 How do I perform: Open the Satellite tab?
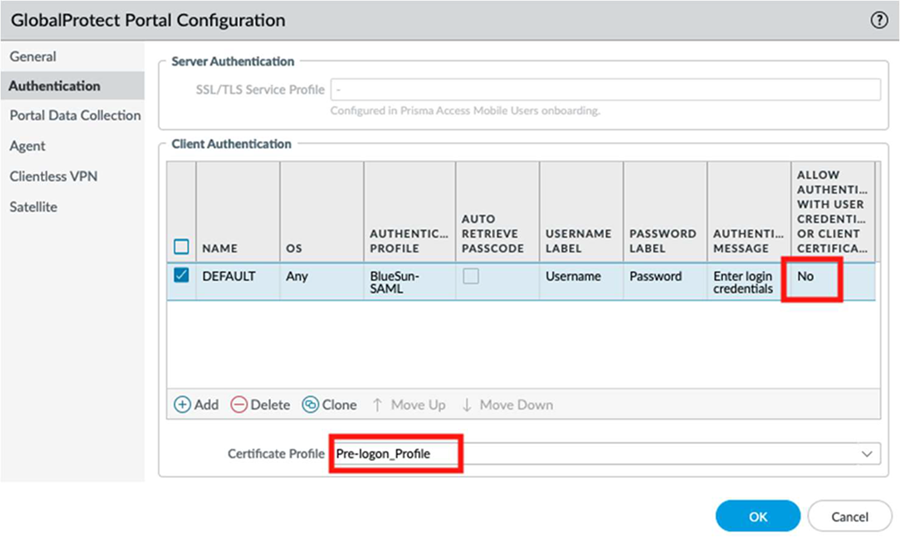pyautogui.click(x=34, y=207)
